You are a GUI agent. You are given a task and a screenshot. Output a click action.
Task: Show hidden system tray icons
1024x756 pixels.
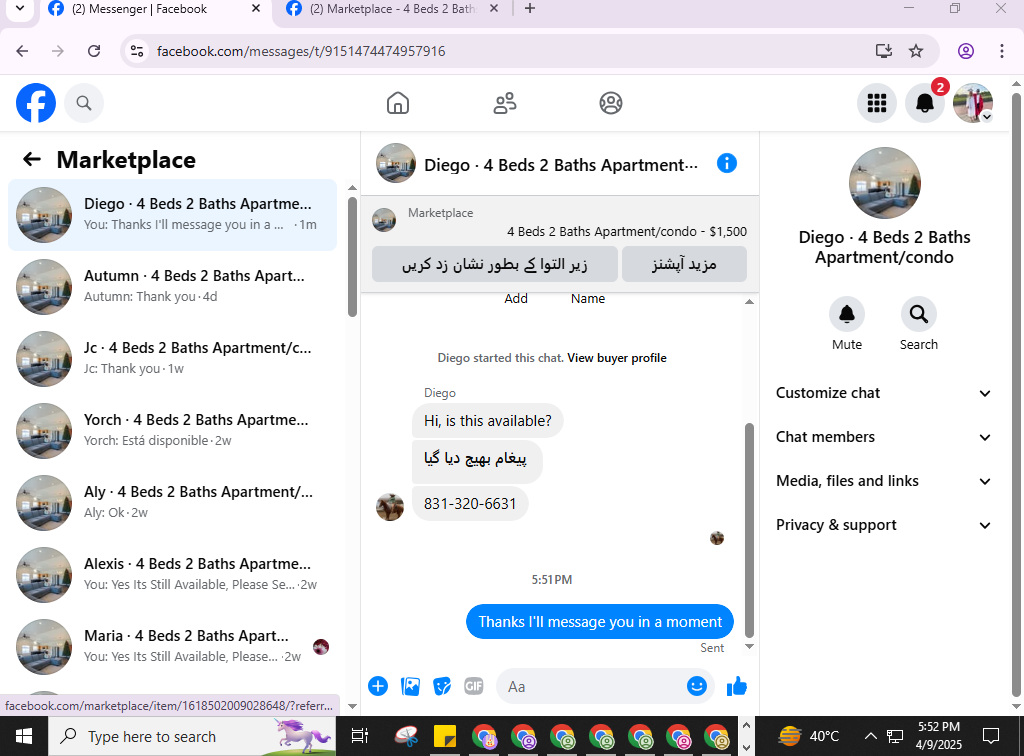[x=870, y=736]
